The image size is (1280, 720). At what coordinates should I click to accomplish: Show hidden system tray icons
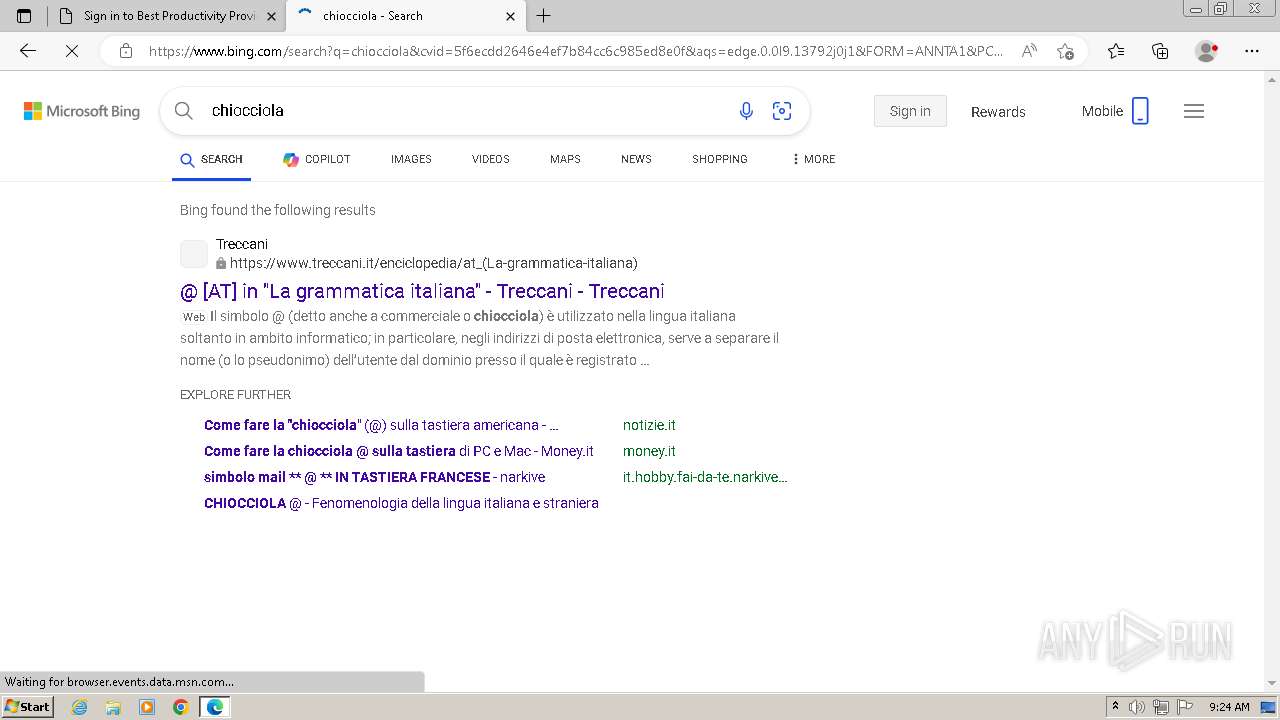tap(1115, 707)
